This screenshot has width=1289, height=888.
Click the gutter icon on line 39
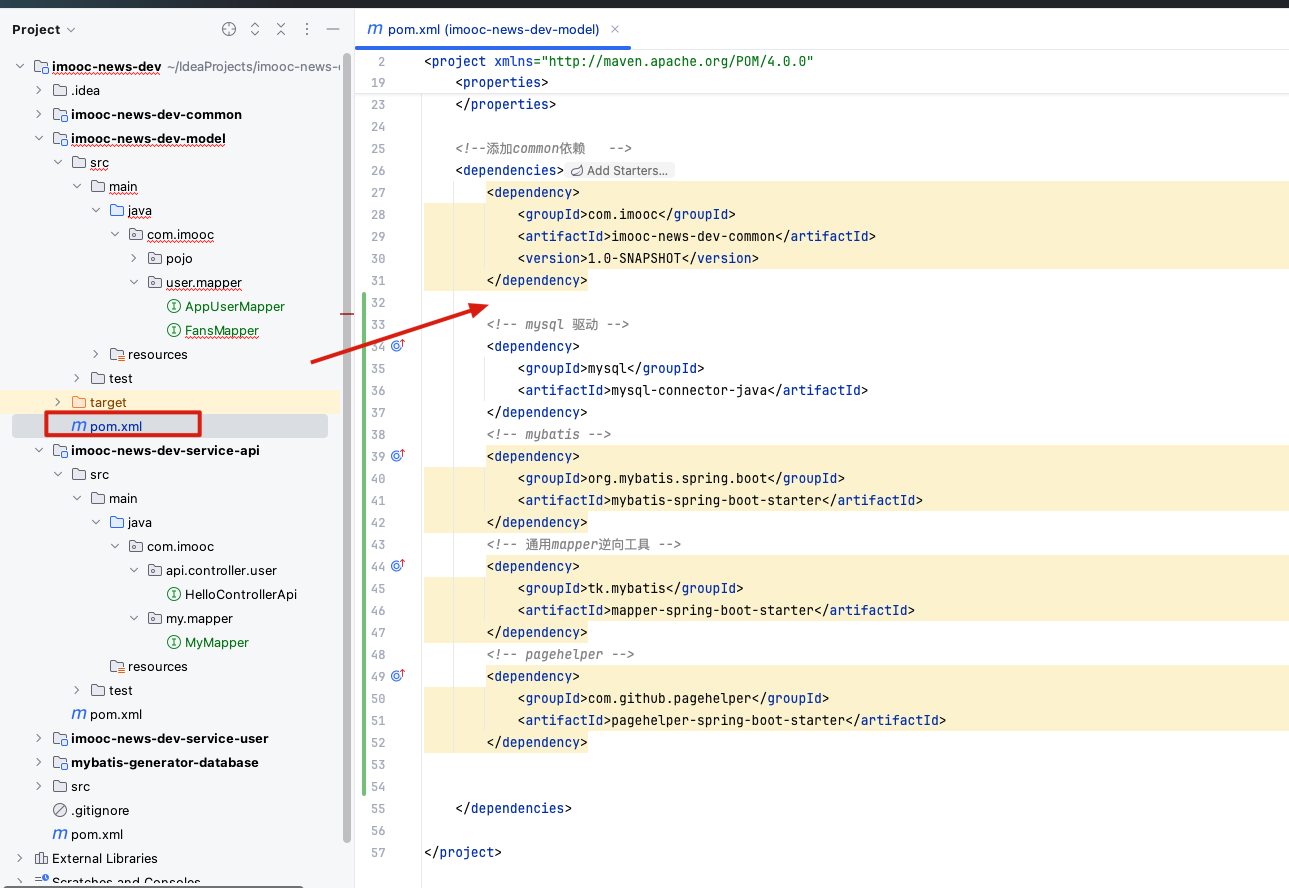[x=397, y=456]
